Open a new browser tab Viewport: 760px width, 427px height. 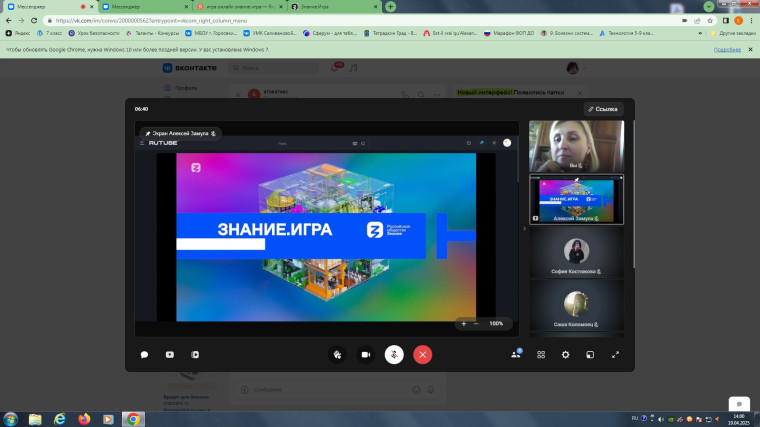[390, 6]
